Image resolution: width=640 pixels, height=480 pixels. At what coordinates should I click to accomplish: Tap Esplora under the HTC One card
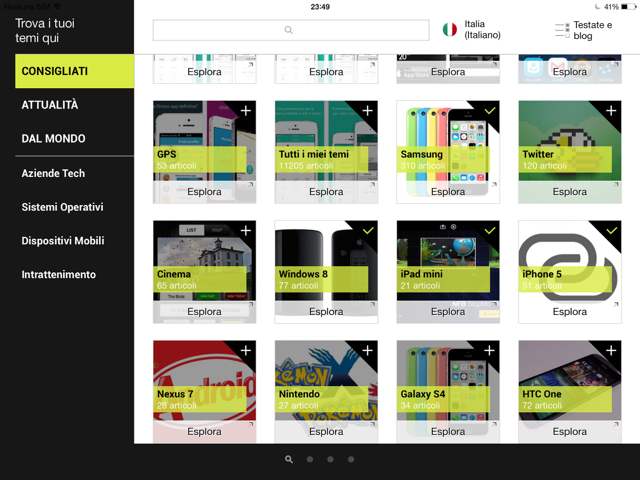(x=570, y=432)
